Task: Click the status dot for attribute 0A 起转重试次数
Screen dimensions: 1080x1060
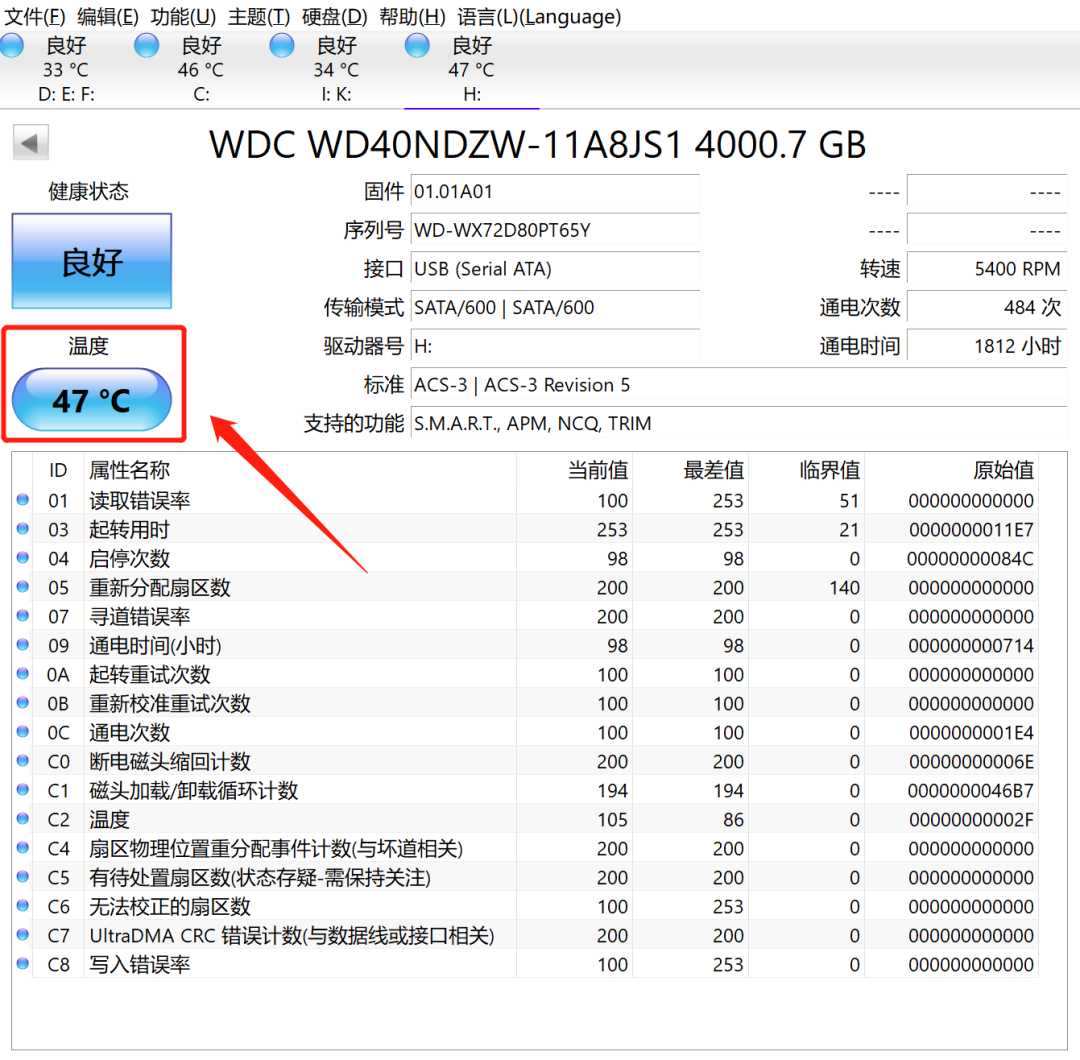Action: coord(23,673)
